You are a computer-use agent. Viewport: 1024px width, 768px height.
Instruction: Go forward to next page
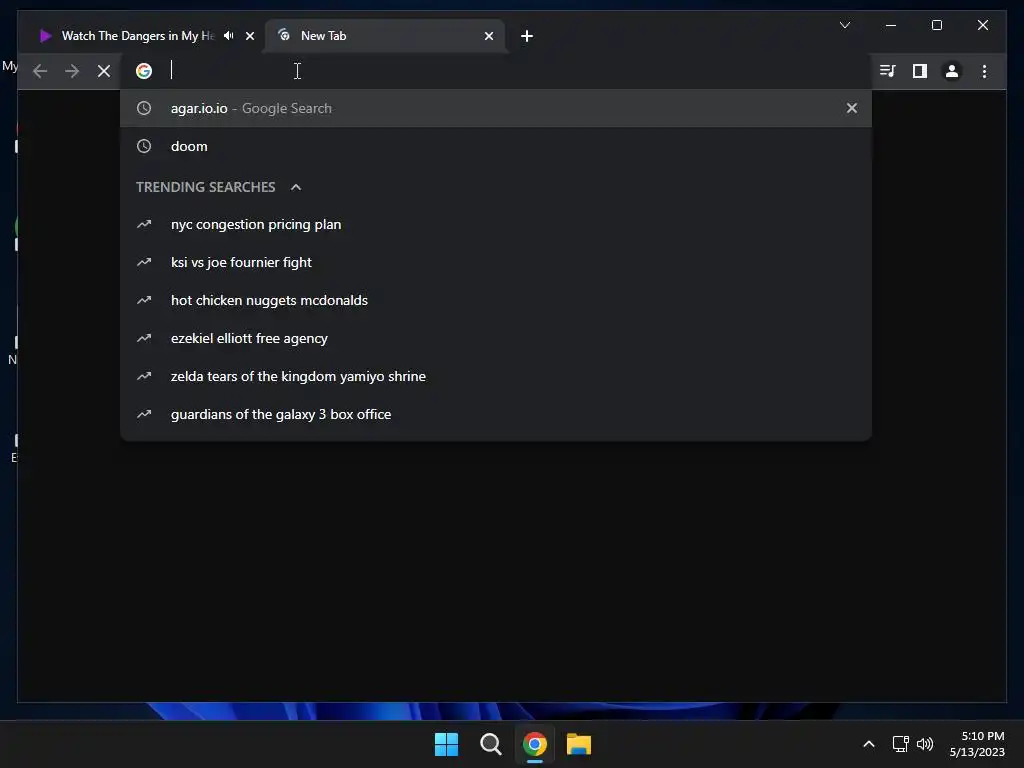pyautogui.click(x=72, y=71)
